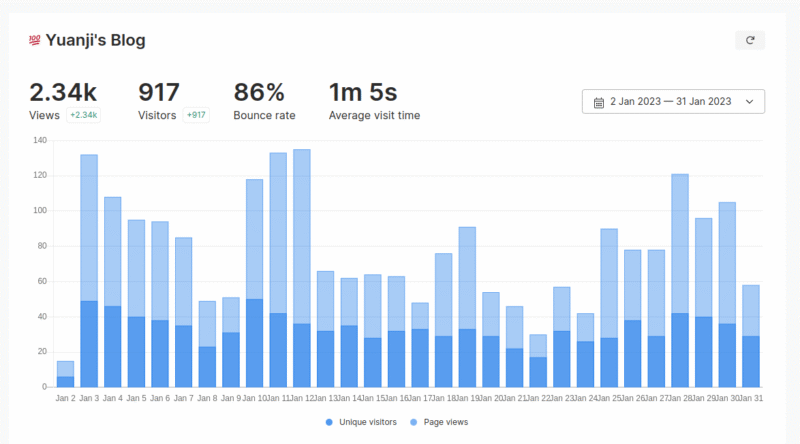Screen dimensions: 800x444
Task: Click the +917 visitors change badge
Action: click(x=196, y=115)
